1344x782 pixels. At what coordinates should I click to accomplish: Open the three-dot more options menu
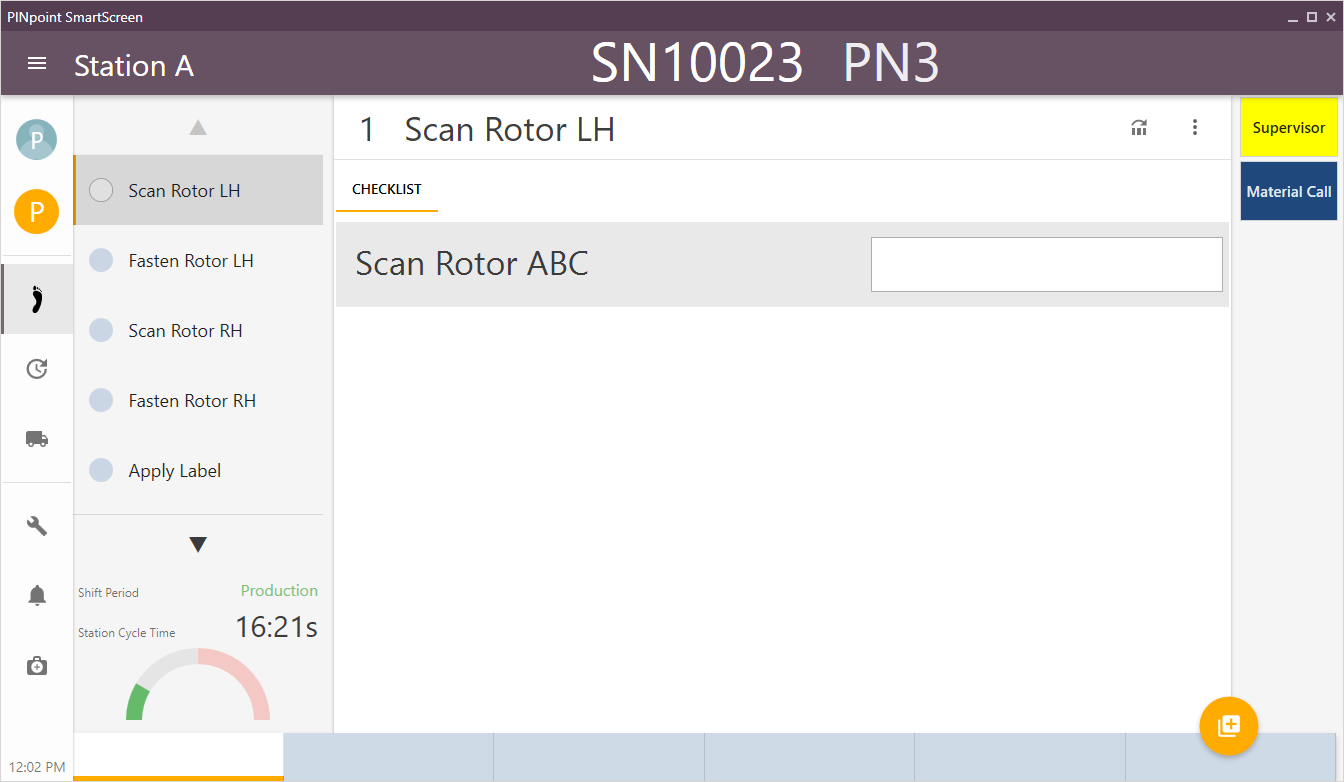[1194, 127]
